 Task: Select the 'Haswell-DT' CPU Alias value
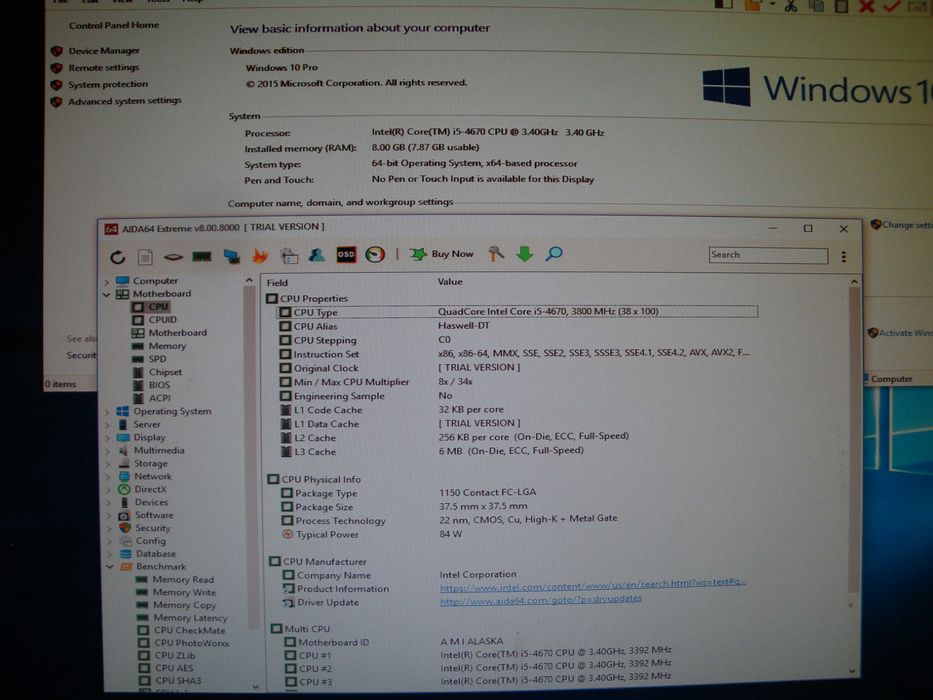tap(464, 326)
